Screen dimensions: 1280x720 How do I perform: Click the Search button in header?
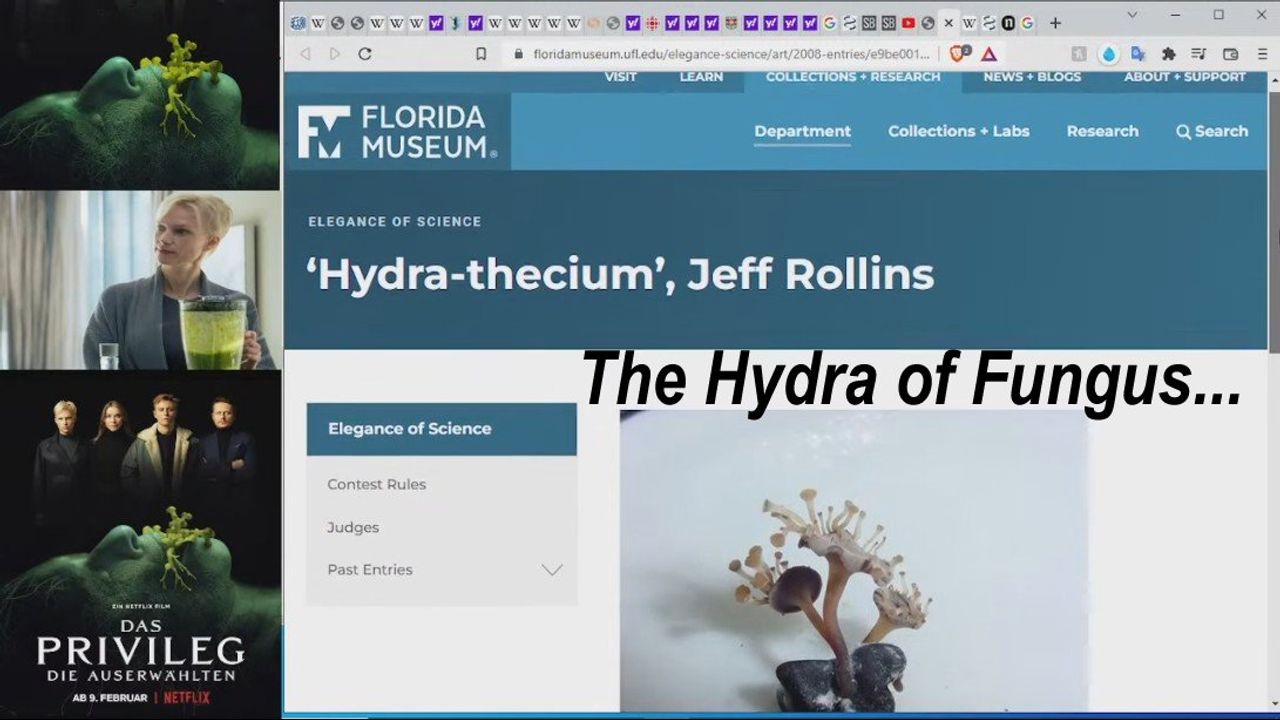click(x=1212, y=131)
